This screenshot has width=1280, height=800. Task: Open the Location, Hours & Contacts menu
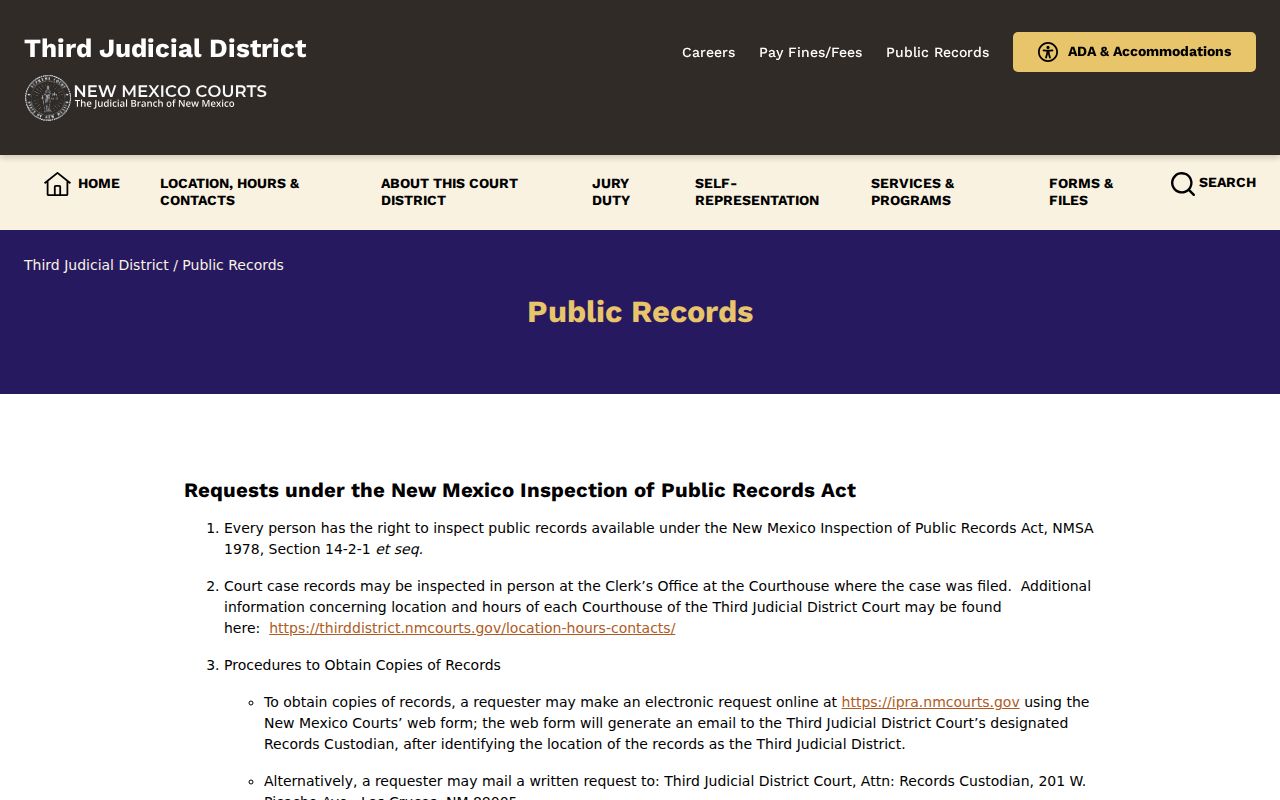tap(230, 192)
